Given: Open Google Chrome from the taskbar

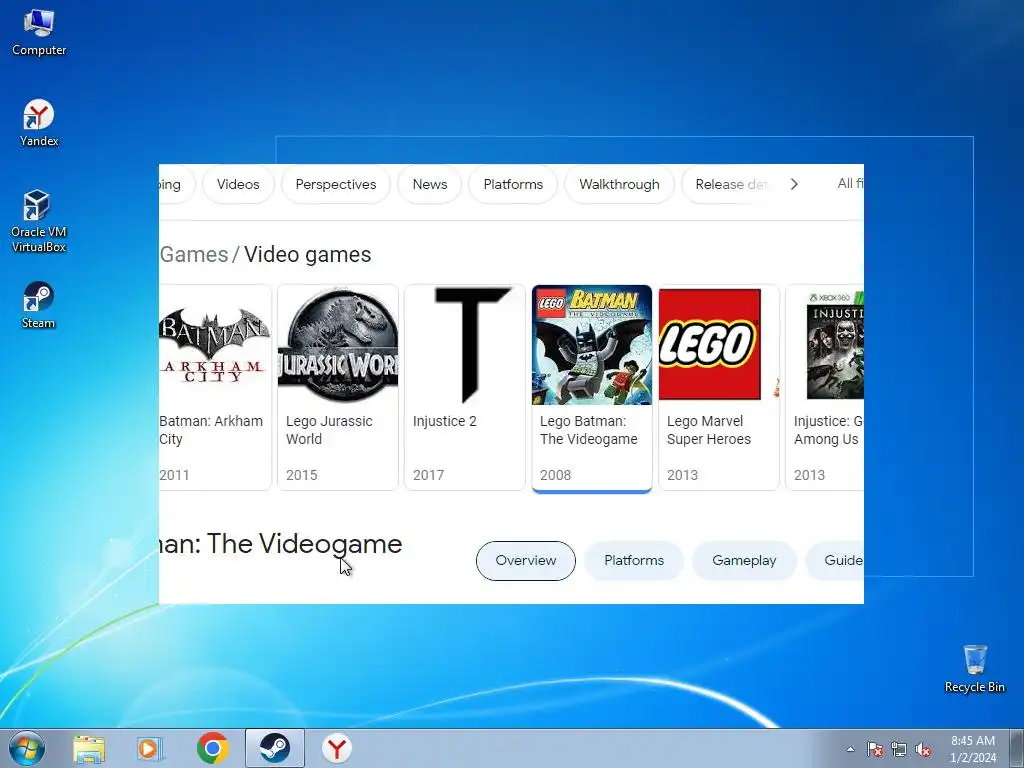Looking at the screenshot, I should pyautogui.click(x=213, y=748).
